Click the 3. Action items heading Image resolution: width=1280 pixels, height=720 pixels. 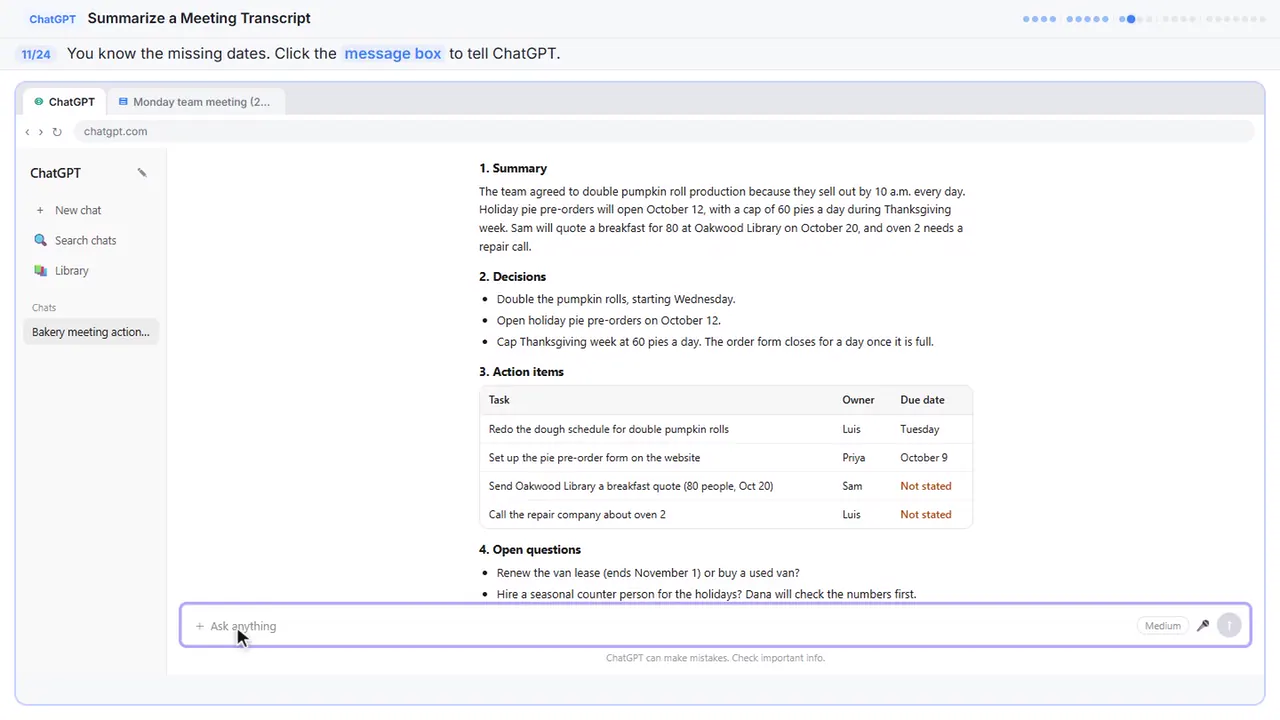click(x=521, y=372)
